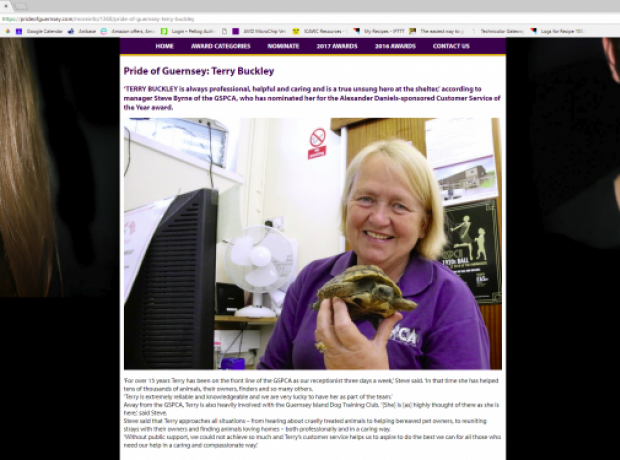Open the AWARD CATEGORIES menu item

[220, 46]
